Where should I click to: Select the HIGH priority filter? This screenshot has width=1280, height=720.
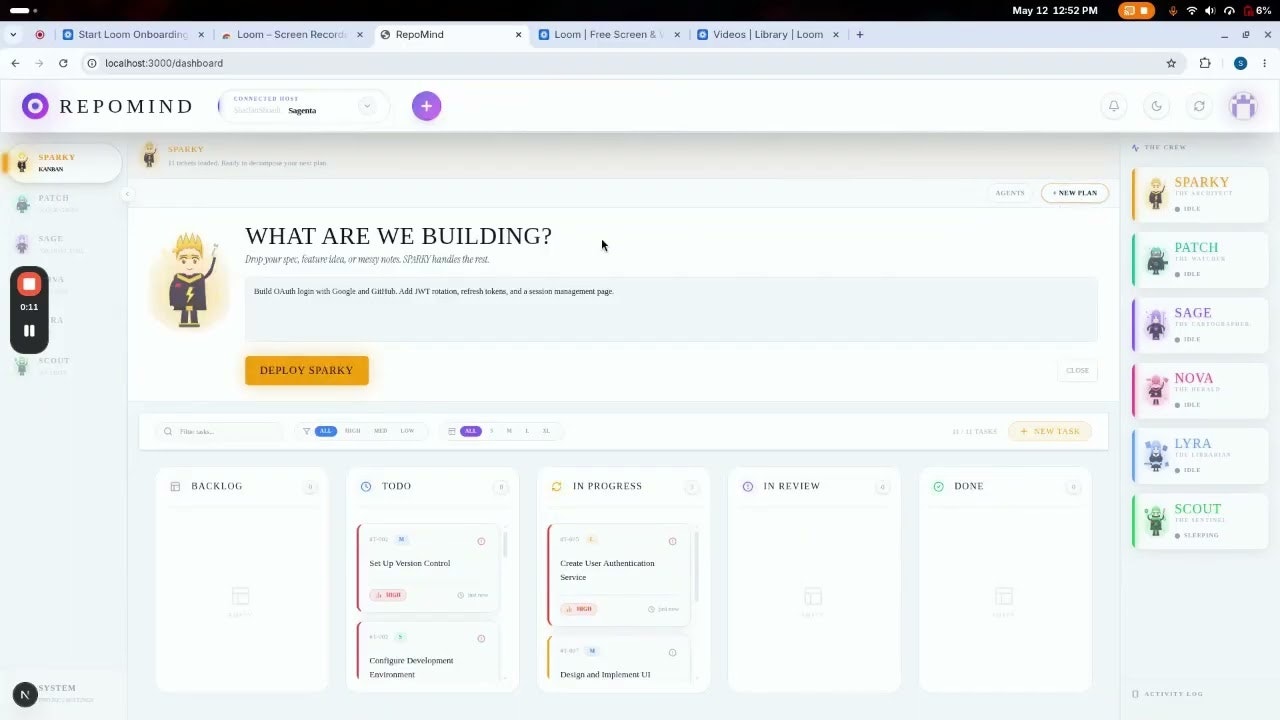point(353,431)
